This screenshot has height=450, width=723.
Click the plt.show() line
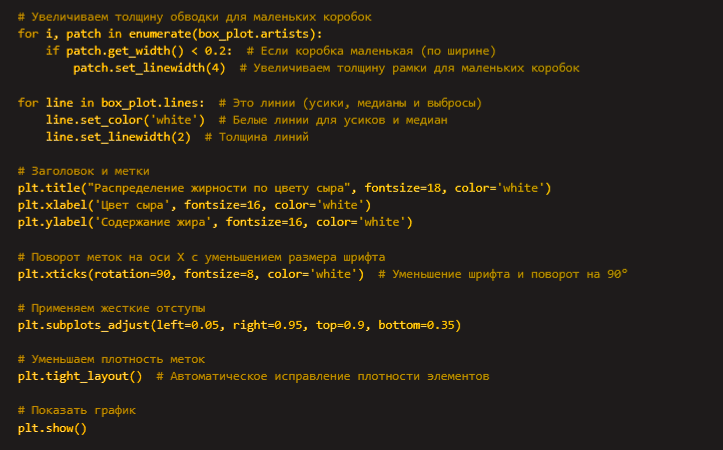click(52, 428)
